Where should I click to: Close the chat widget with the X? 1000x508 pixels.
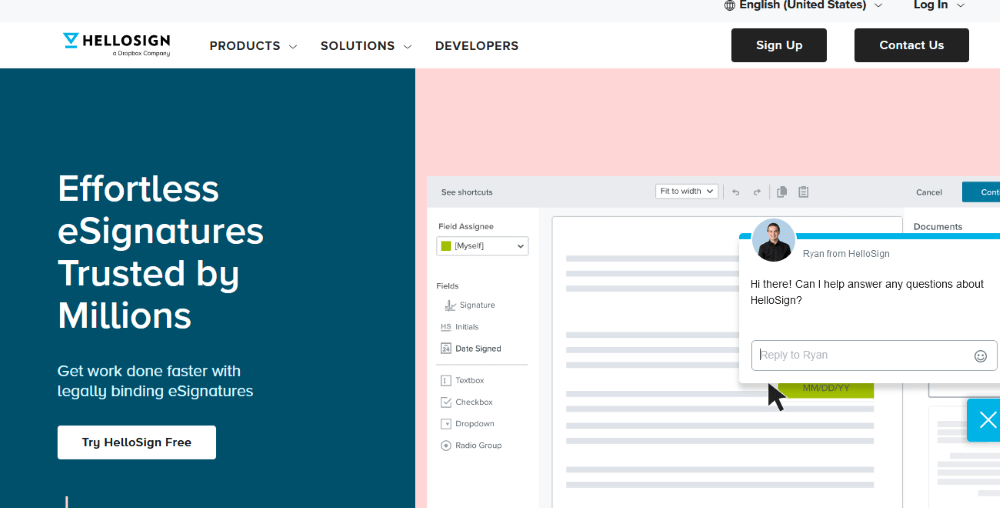coord(987,420)
